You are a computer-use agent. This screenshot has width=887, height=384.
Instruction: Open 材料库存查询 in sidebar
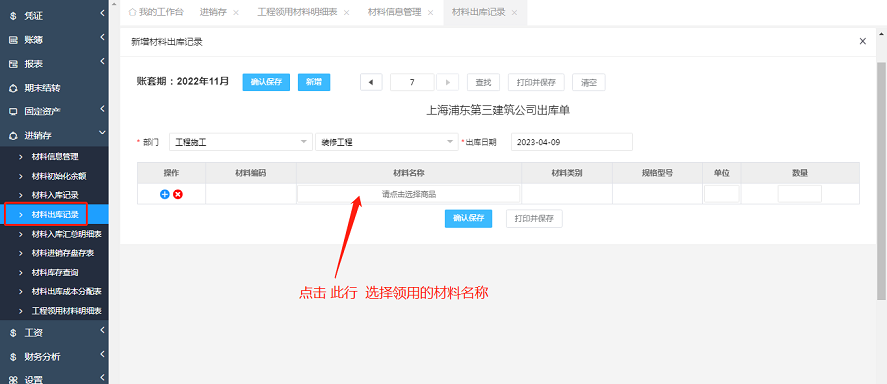coord(54,272)
